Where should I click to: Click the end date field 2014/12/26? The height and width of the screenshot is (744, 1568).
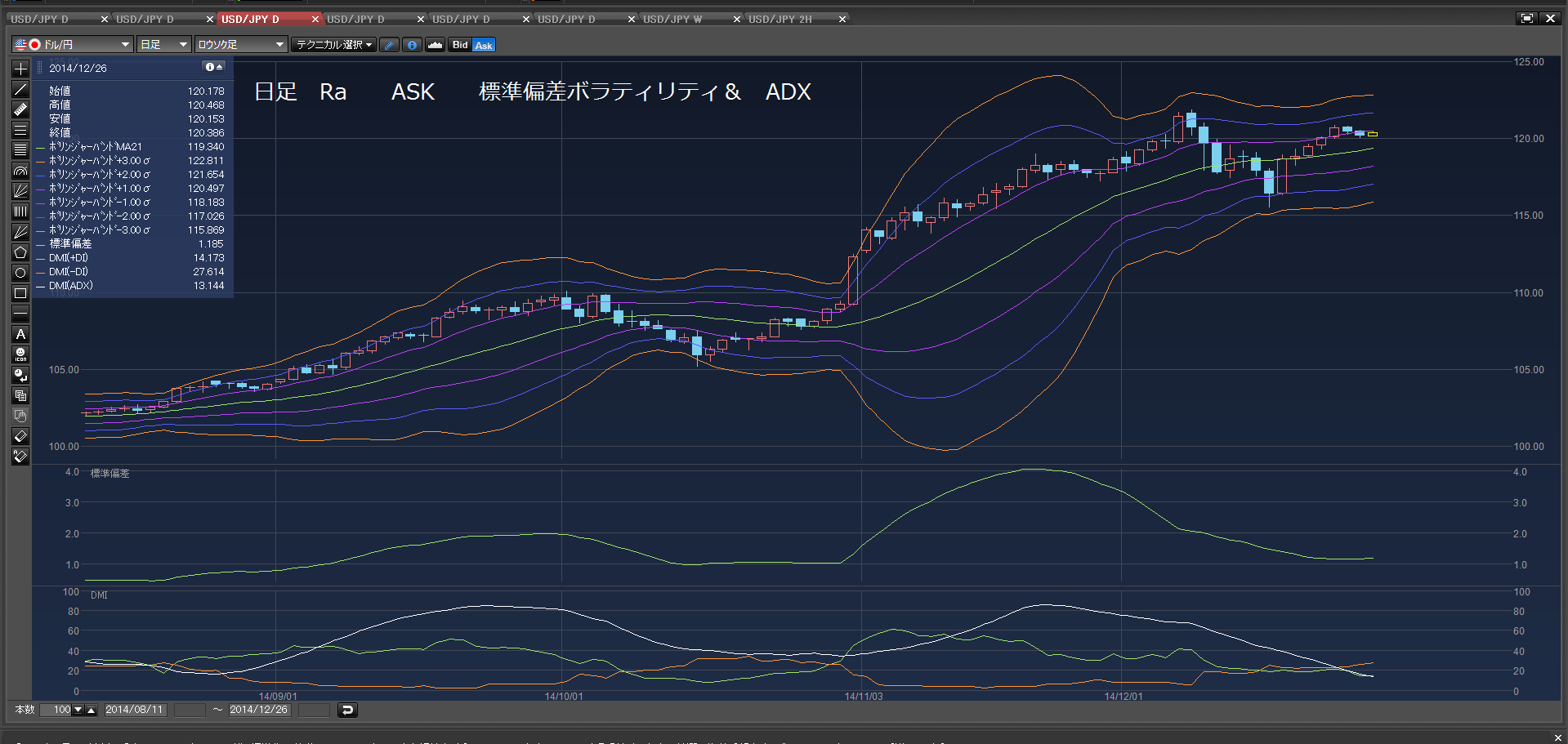(259, 710)
